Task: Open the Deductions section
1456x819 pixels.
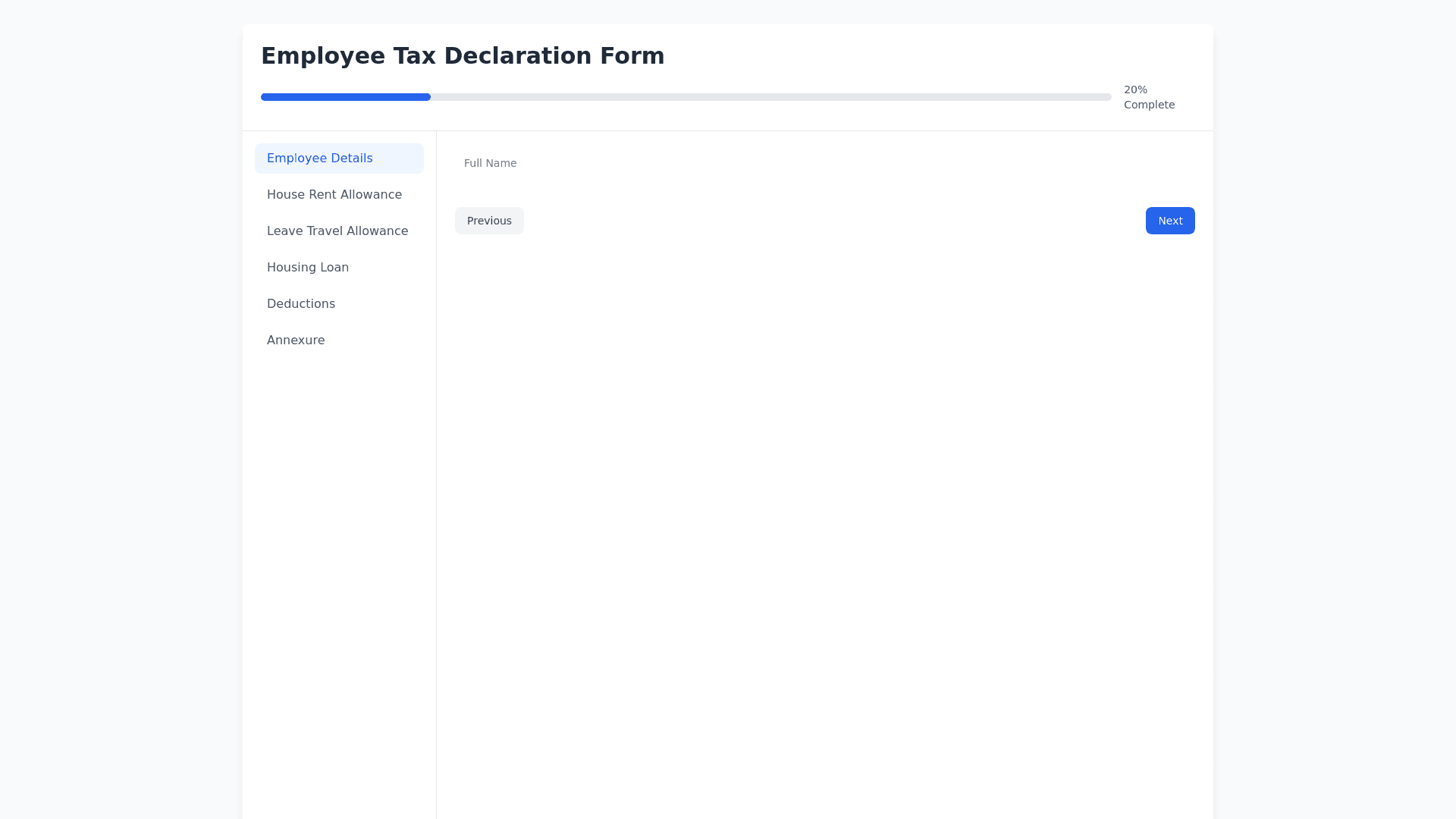Action: pos(300,304)
